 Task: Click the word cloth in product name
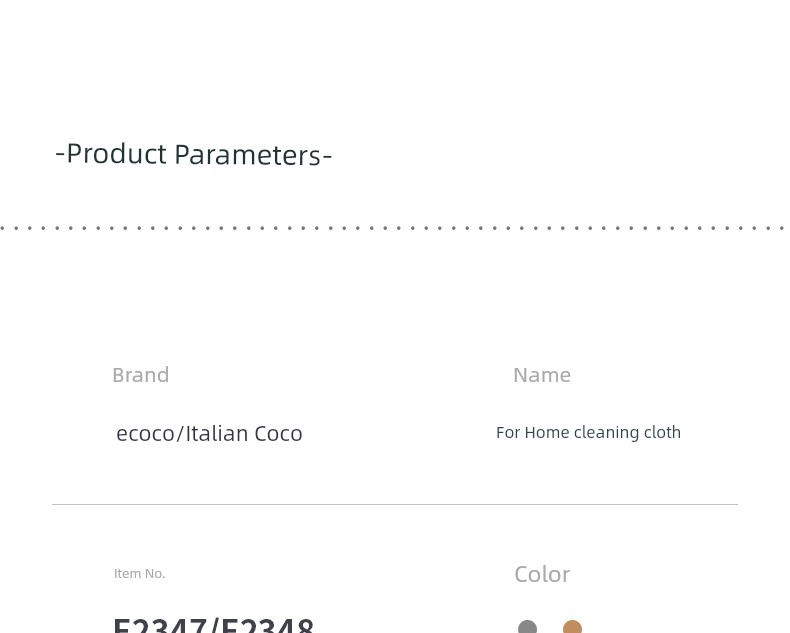663,432
